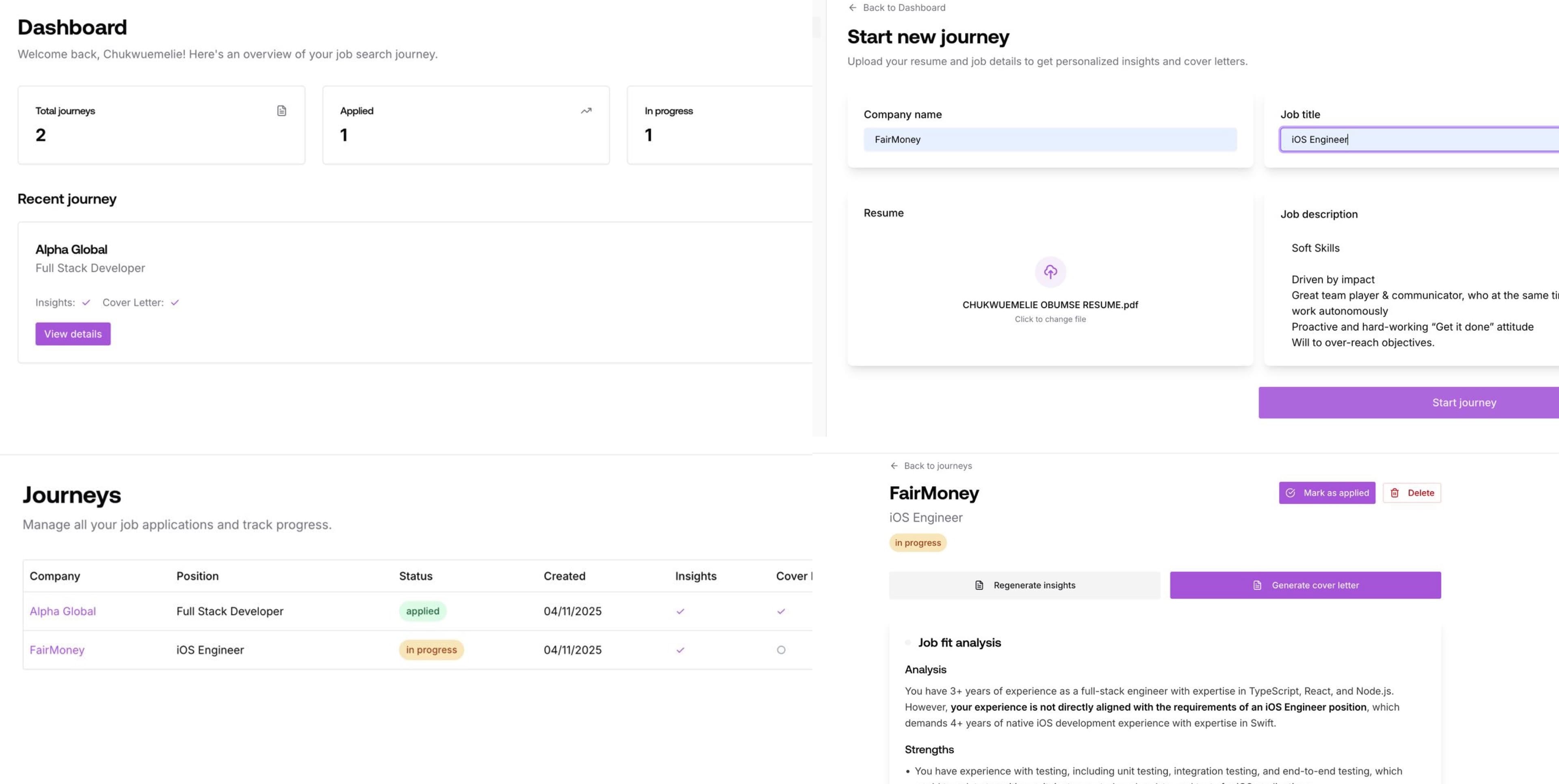Open the FairMoney company link

click(57, 650)
